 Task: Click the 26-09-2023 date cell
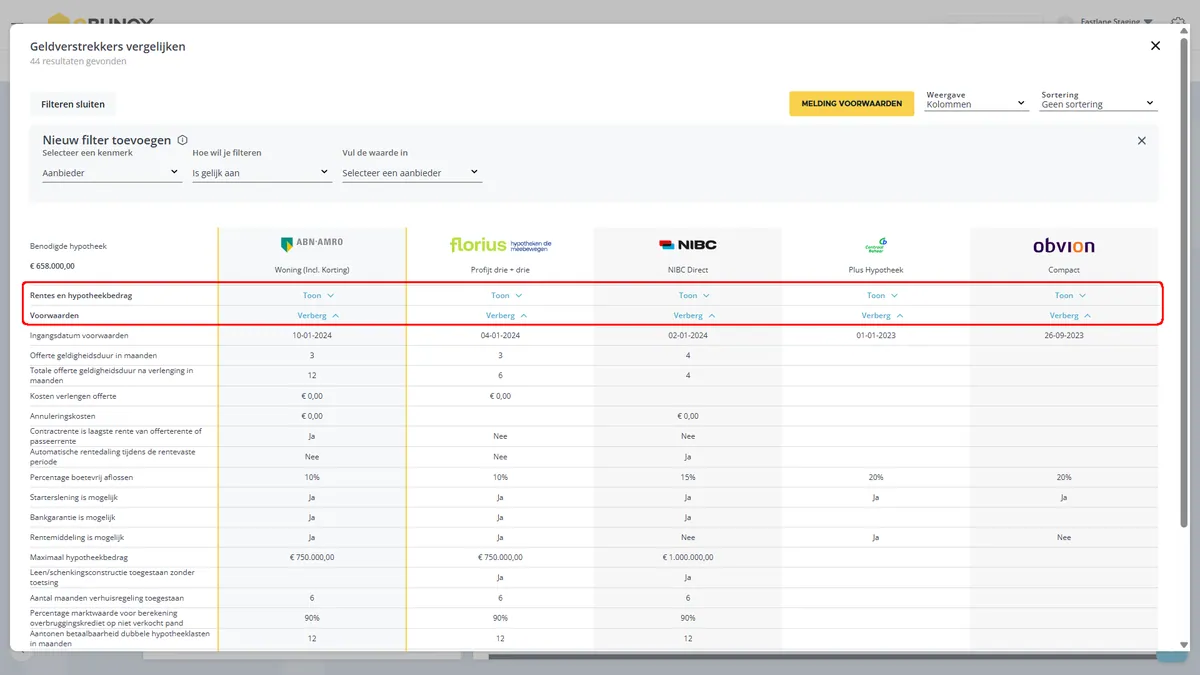coord(1064,336)
